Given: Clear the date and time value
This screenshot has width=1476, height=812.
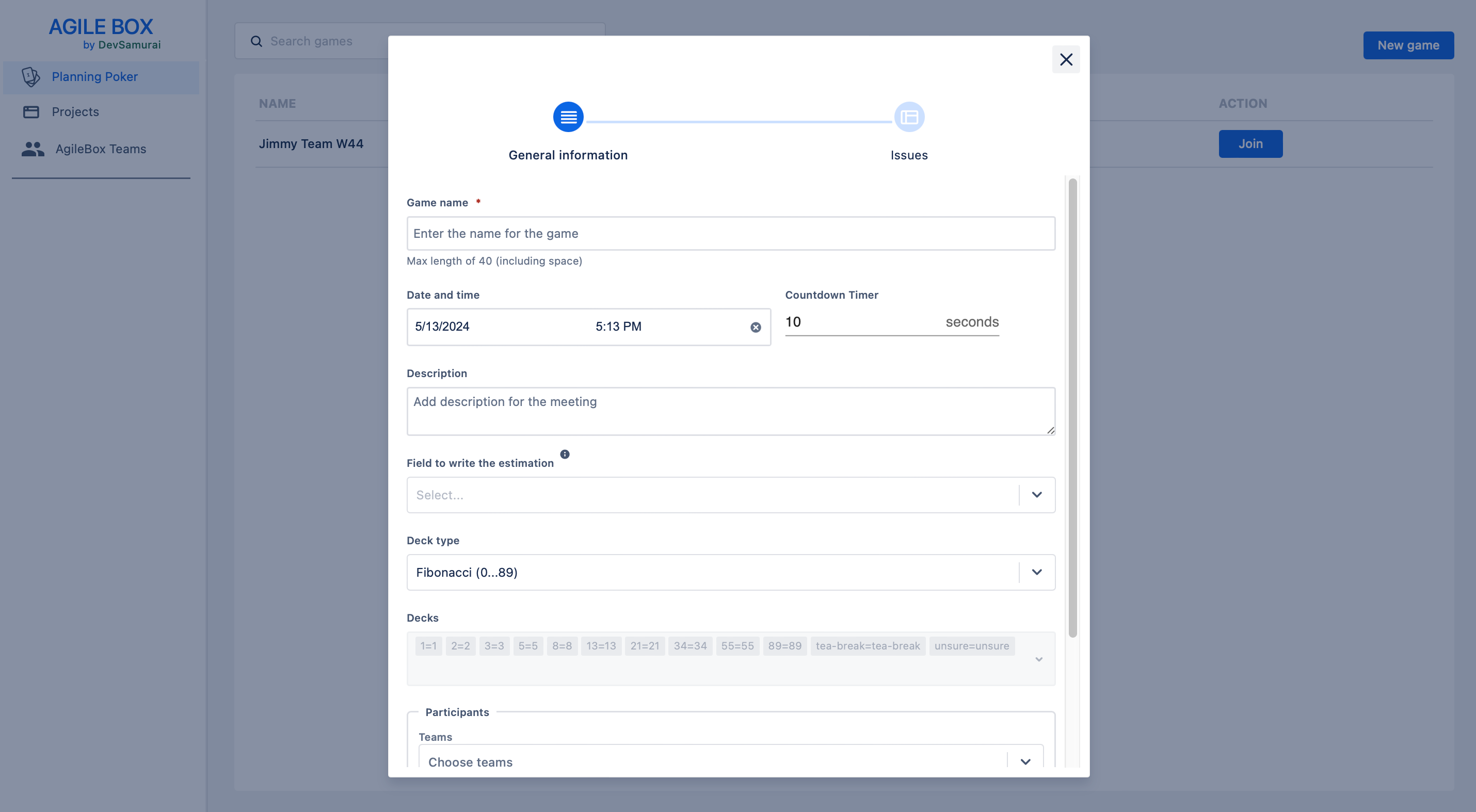Looking at the screenshot, I should 756,327.
